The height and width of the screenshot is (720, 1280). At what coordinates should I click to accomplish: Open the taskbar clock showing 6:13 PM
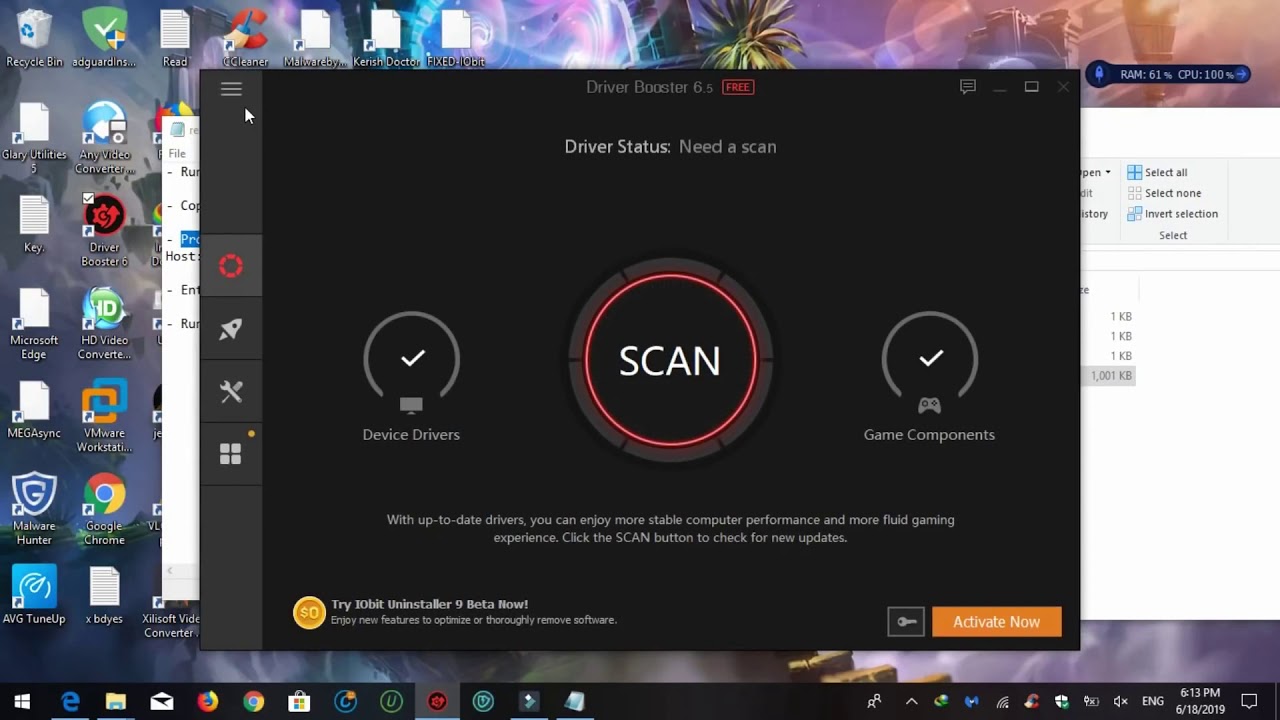click(1200, 701)
